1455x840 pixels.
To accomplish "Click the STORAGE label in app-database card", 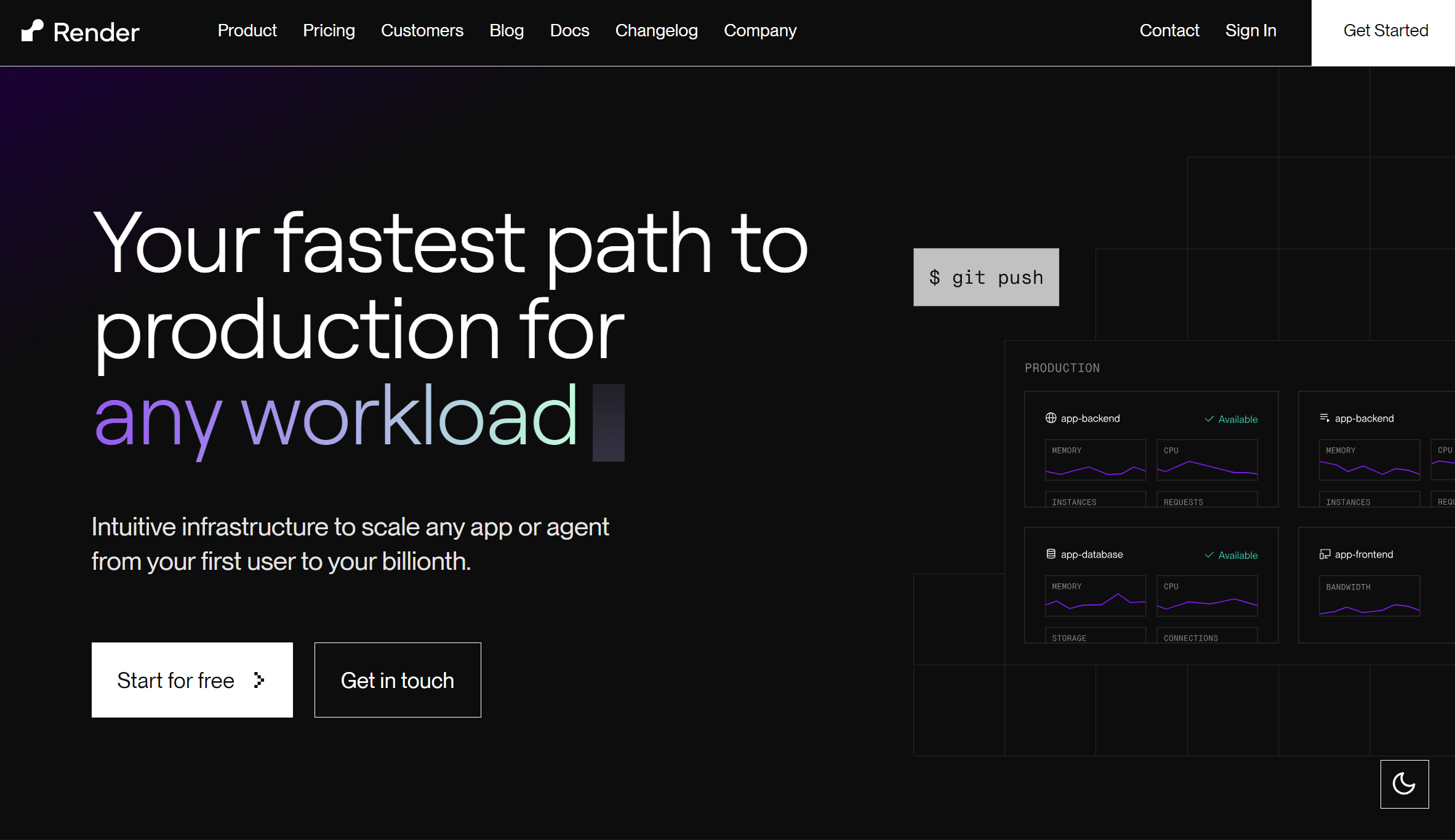I will (x=1069, y=638).
